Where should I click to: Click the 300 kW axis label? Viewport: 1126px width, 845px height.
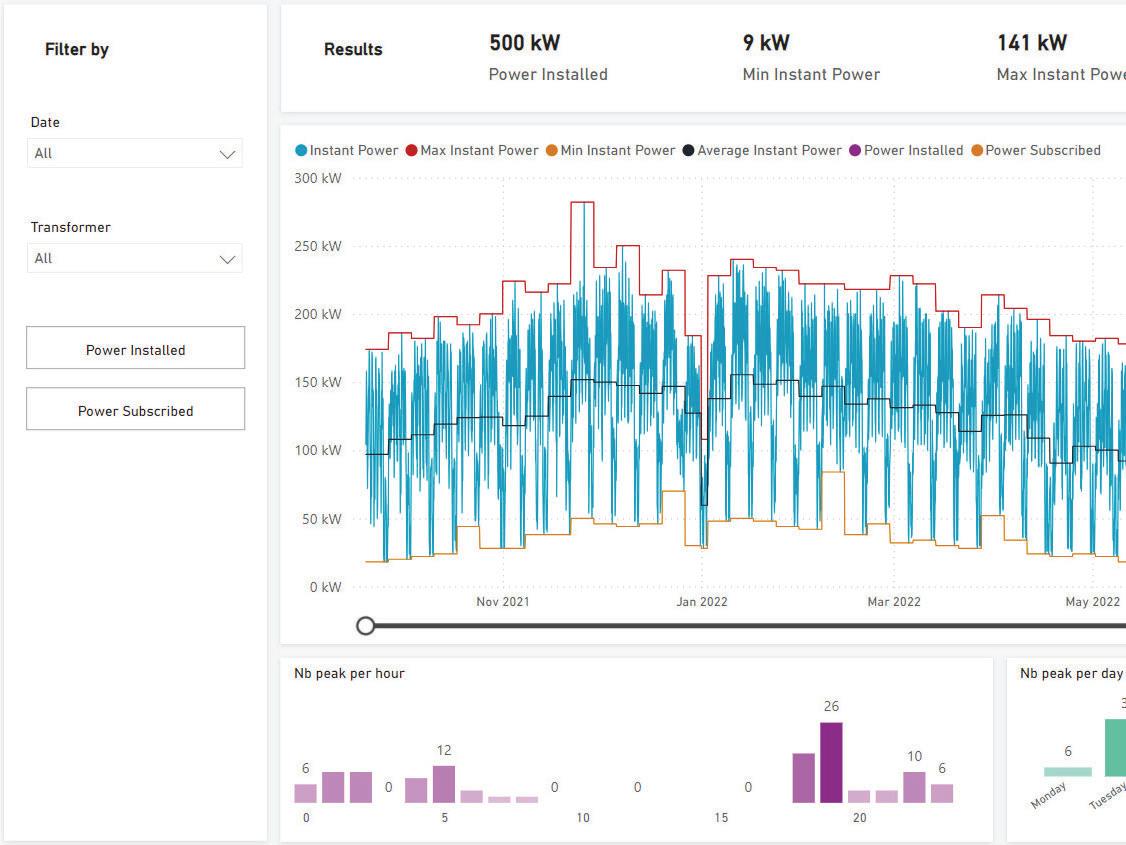(317, 178)
